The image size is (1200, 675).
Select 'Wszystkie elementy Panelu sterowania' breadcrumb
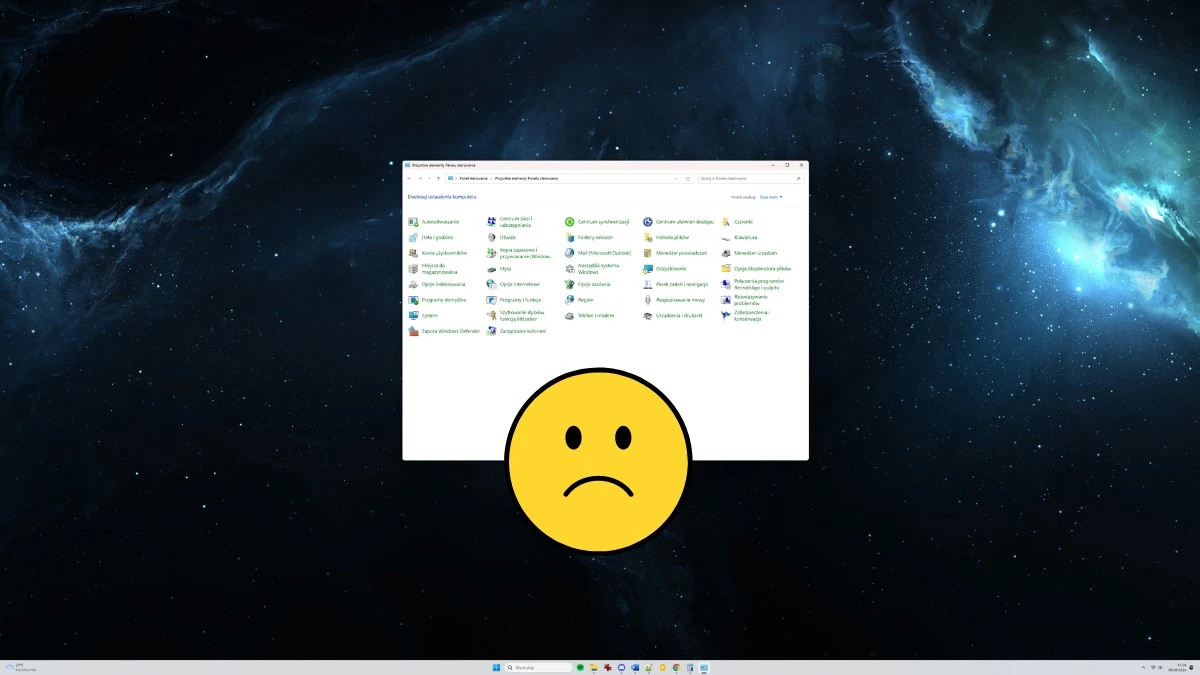pyautogui.click(x=526, y=178)
